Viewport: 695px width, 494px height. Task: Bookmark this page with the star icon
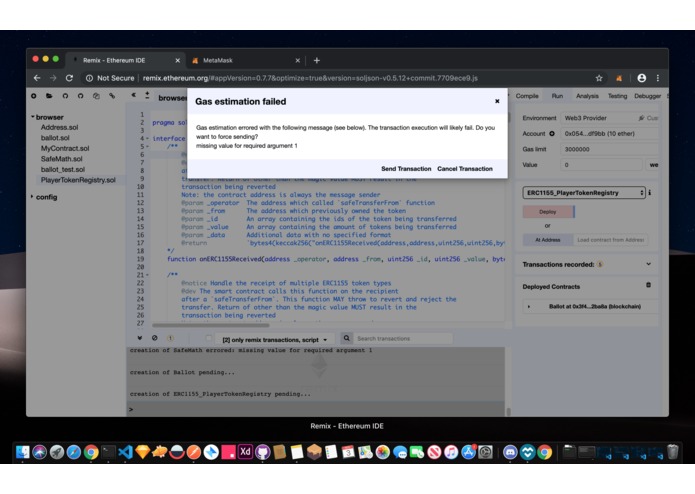click(x=599, y=78)
